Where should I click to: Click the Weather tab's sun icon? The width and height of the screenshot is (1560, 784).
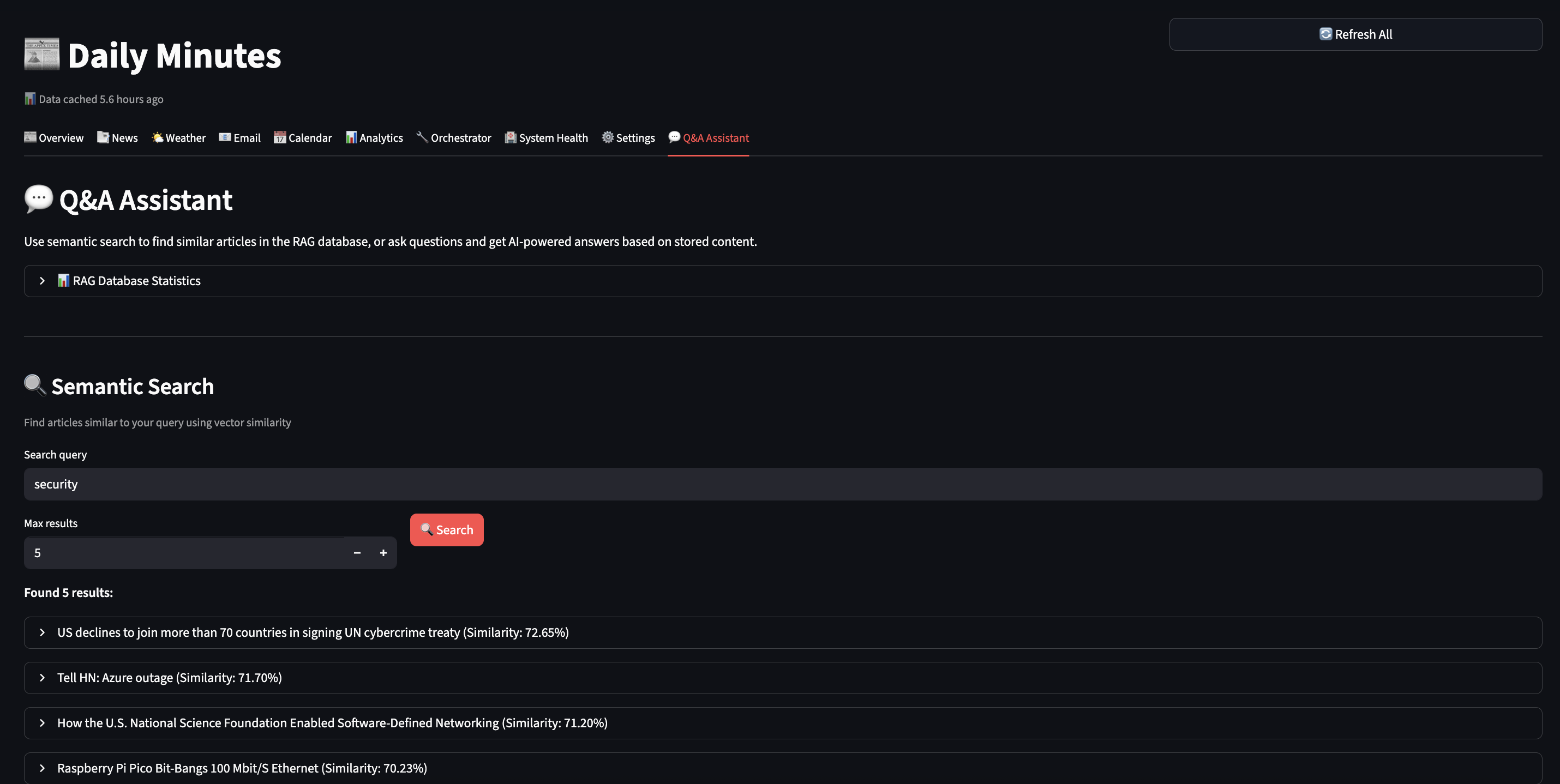pyautogui.click(x=158, y=137)
